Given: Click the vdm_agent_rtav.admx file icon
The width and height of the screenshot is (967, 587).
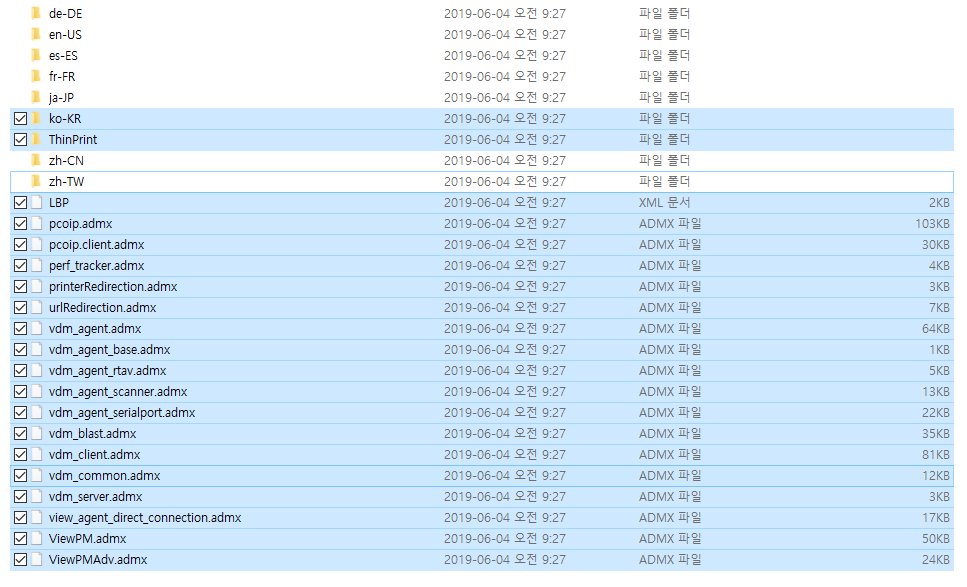Looking at the screenshot, I should [37, 370].
